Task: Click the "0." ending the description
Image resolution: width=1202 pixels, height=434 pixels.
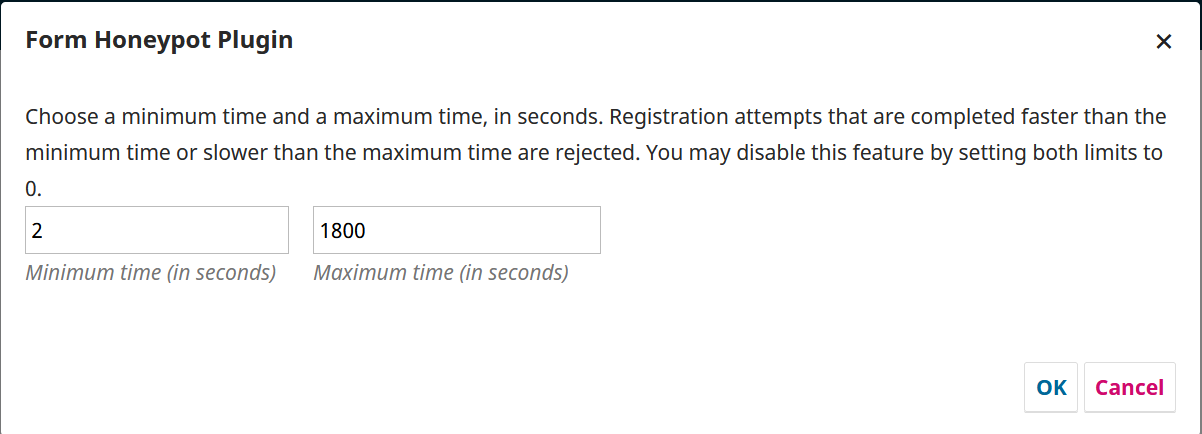Action: (34, 188)
